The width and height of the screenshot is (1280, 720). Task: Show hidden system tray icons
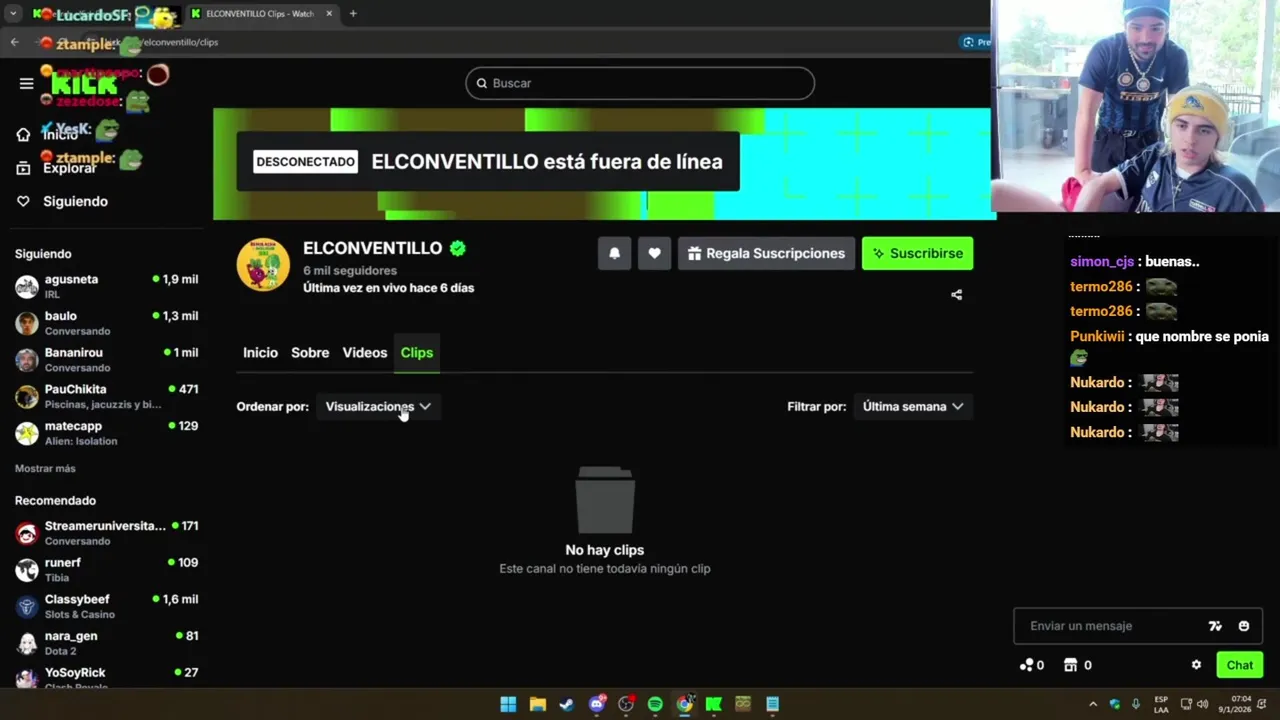(x=1093, y=704)
